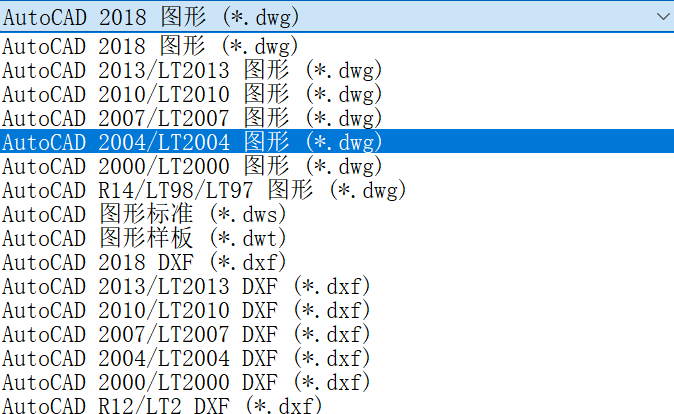Collapse the file type dropdown arrow

[663, 17]
